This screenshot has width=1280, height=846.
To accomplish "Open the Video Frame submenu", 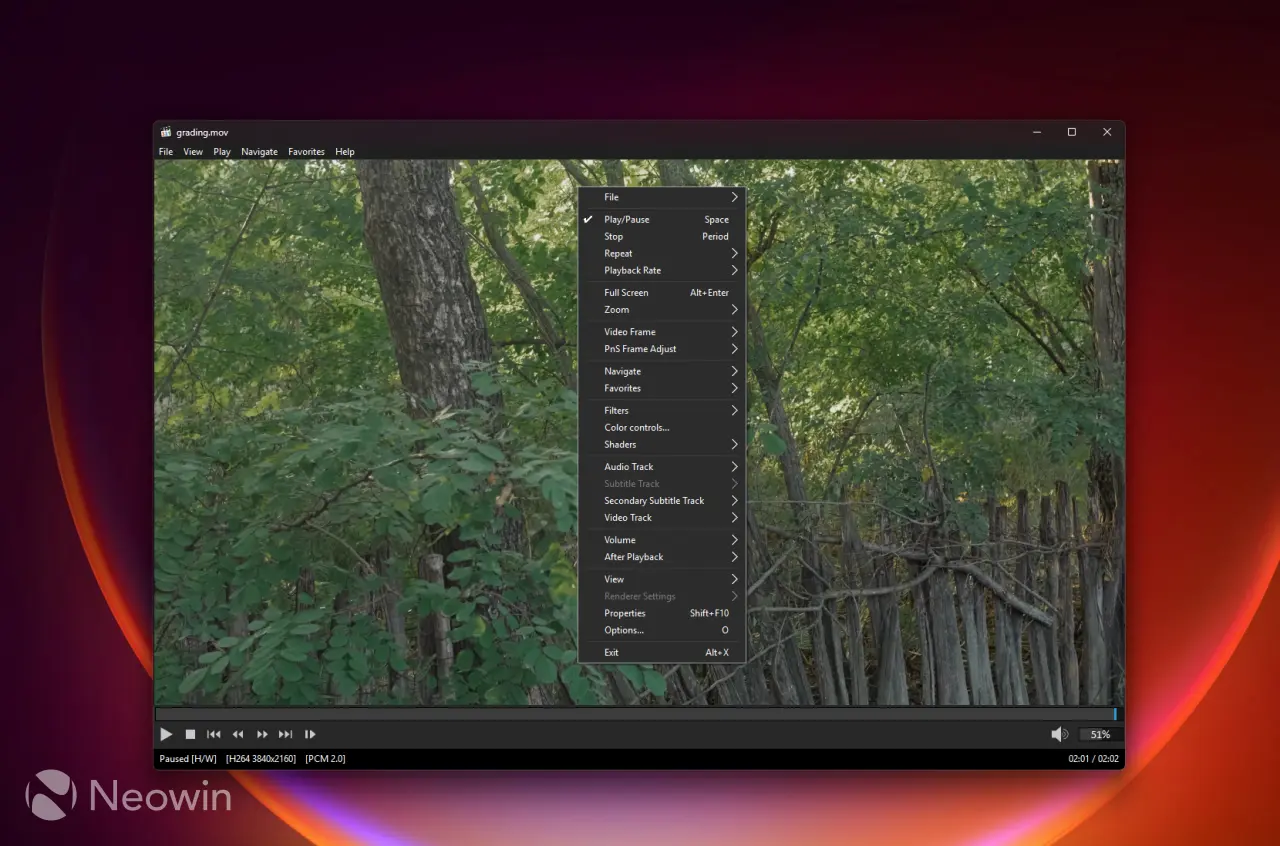I will pyautogui.click(x=661, y=332).
